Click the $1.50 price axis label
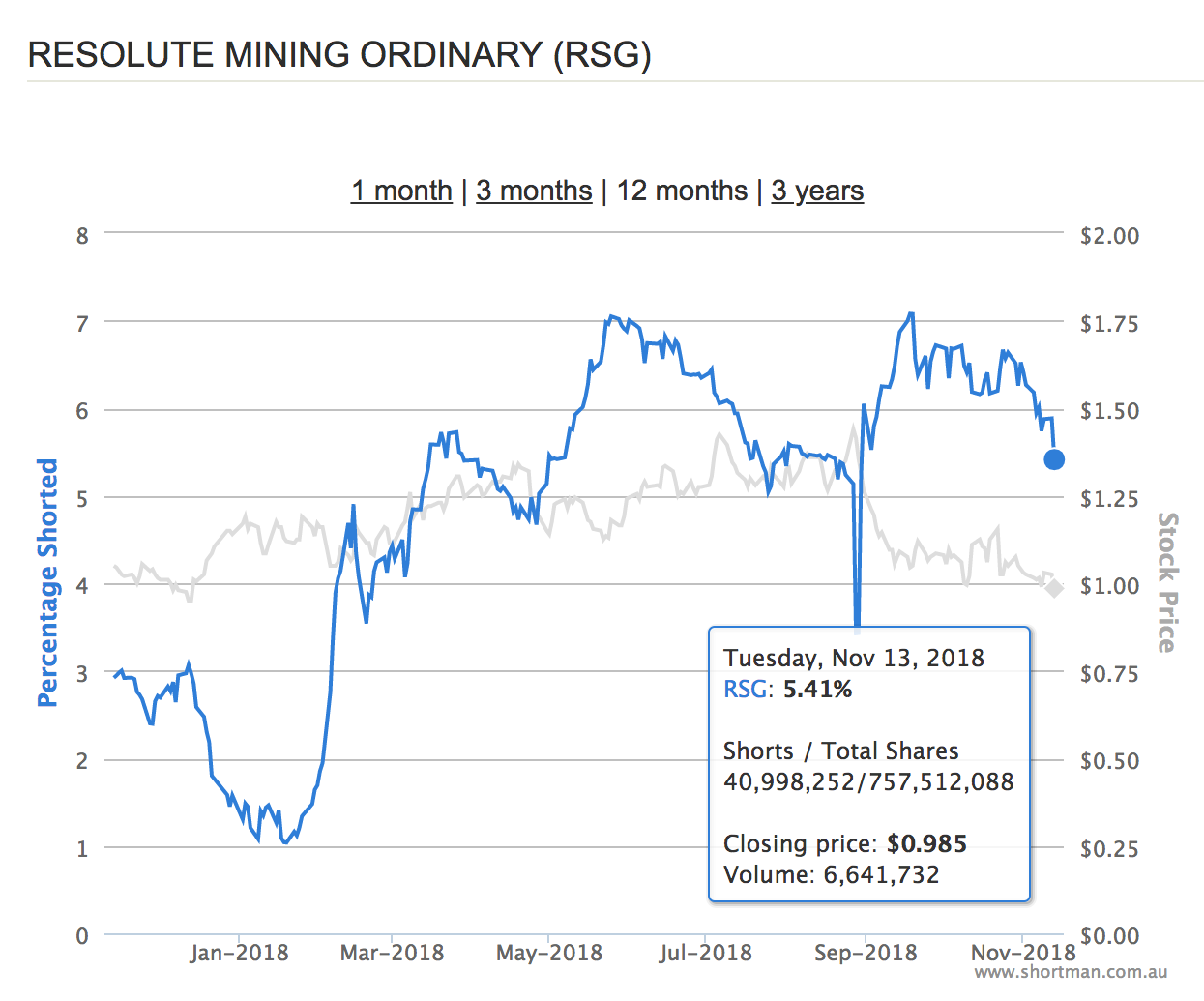The width and height of the screenshot is (1204, 1001). 1109,410
